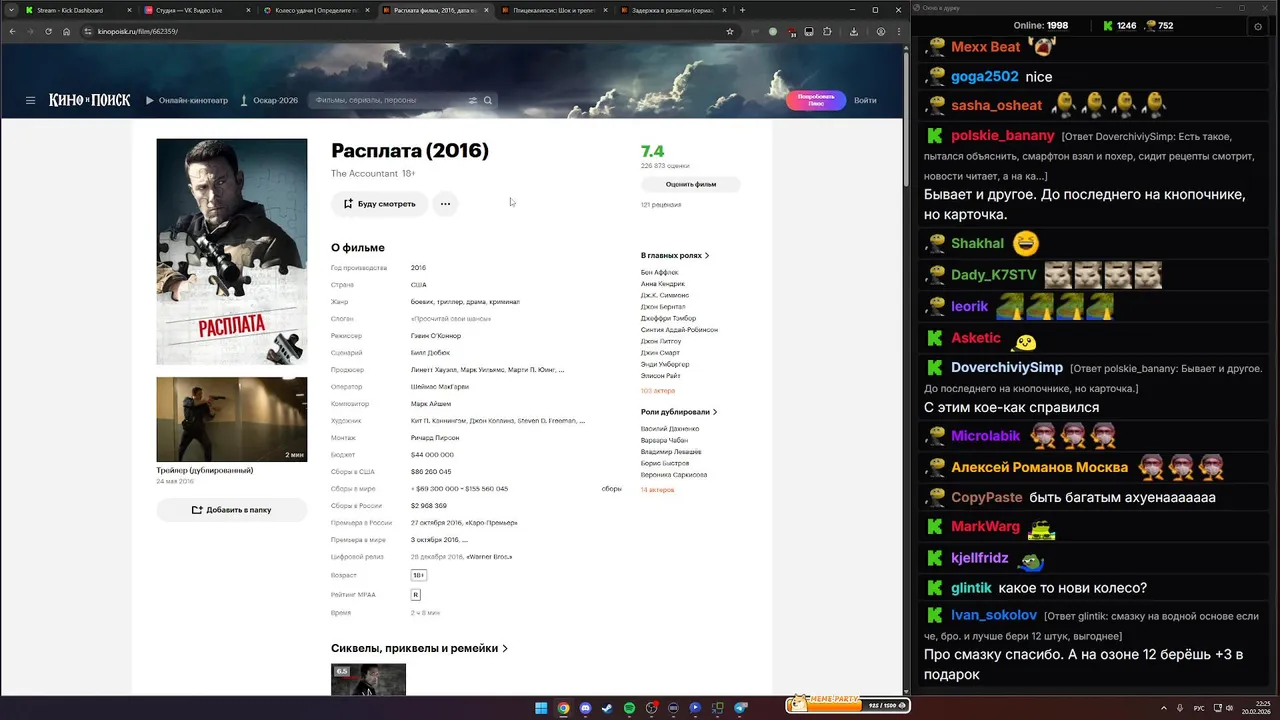Switch to the Stream - Kick Dashboard tab

(x=77, y=10)
